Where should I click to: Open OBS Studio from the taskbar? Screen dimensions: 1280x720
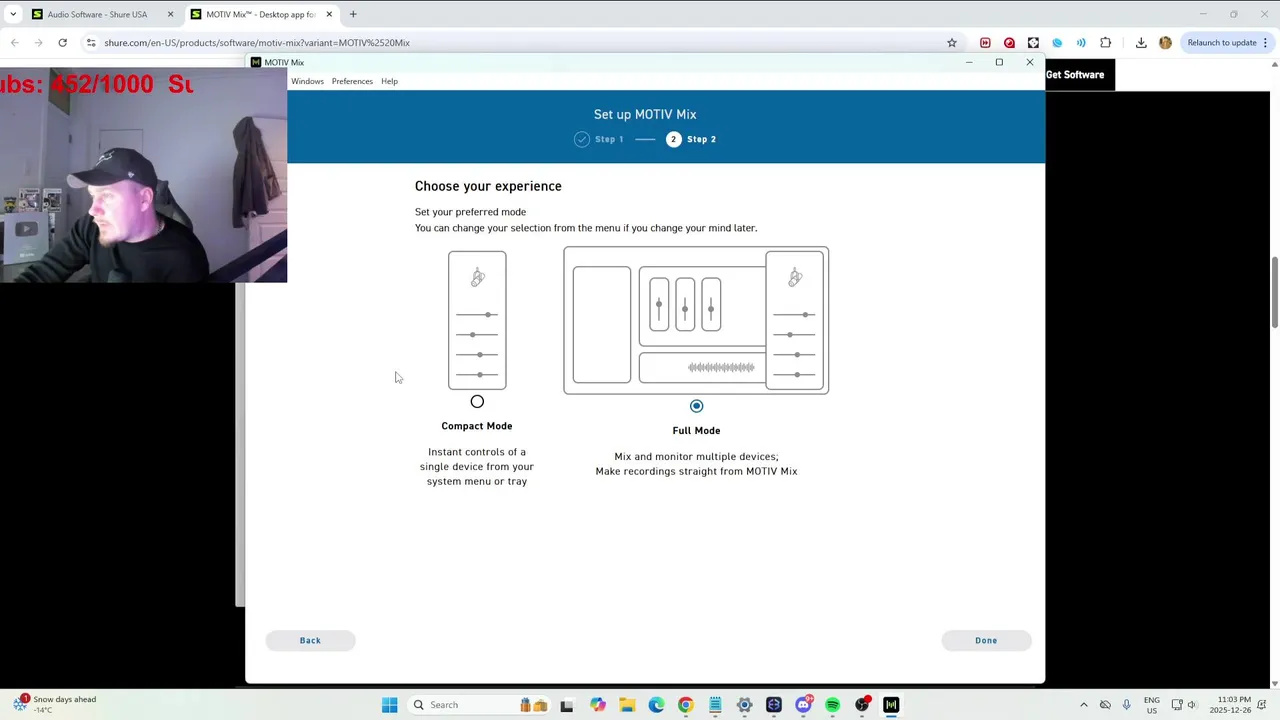click(862, 705)
